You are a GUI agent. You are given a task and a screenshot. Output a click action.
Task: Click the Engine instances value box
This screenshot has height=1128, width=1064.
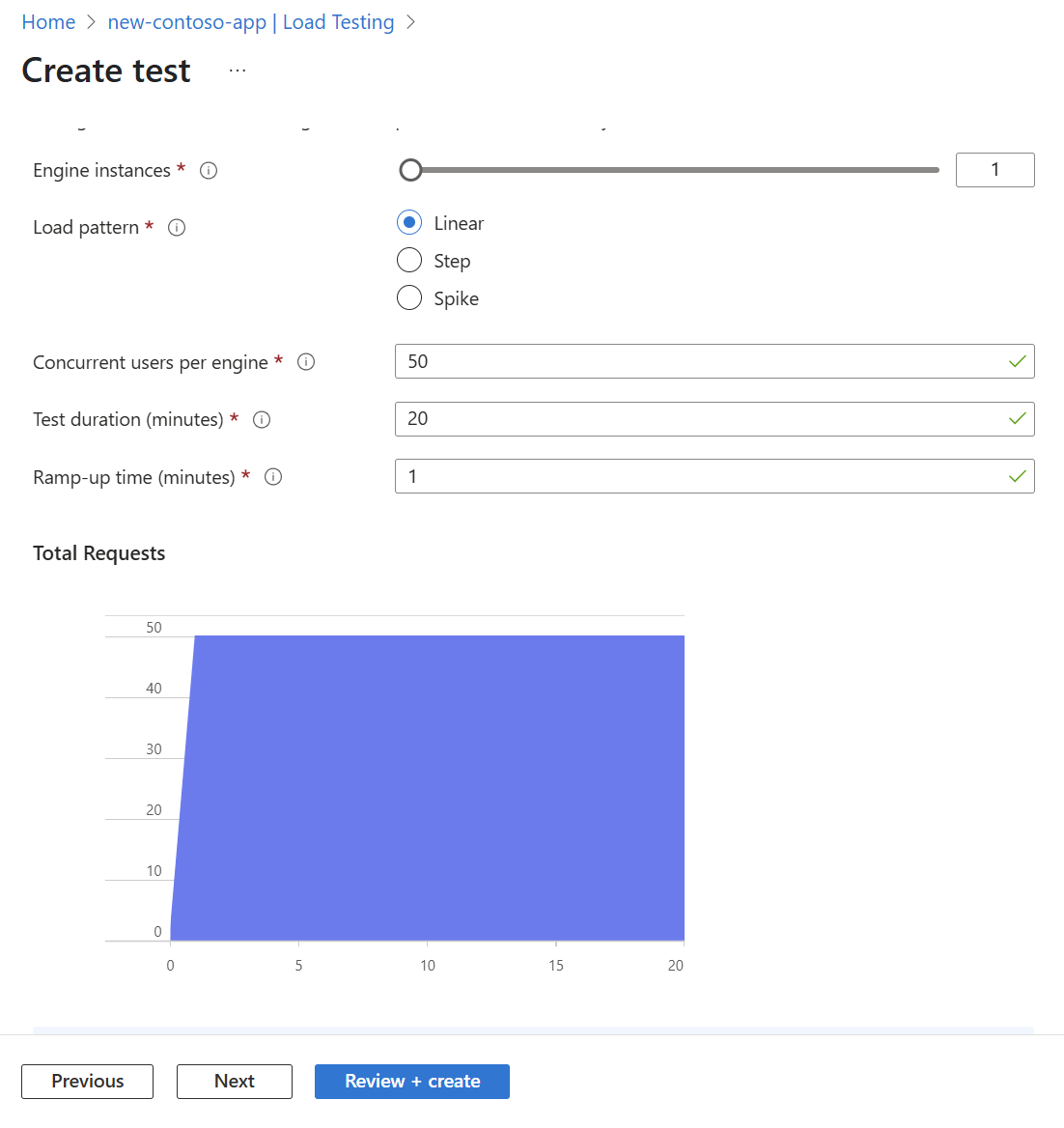click(x=994, y=170)
